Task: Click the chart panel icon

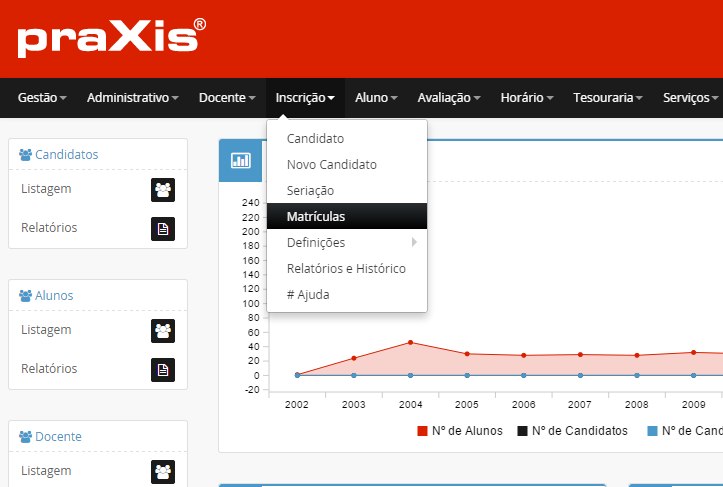Action: click(x=241, y=161)
